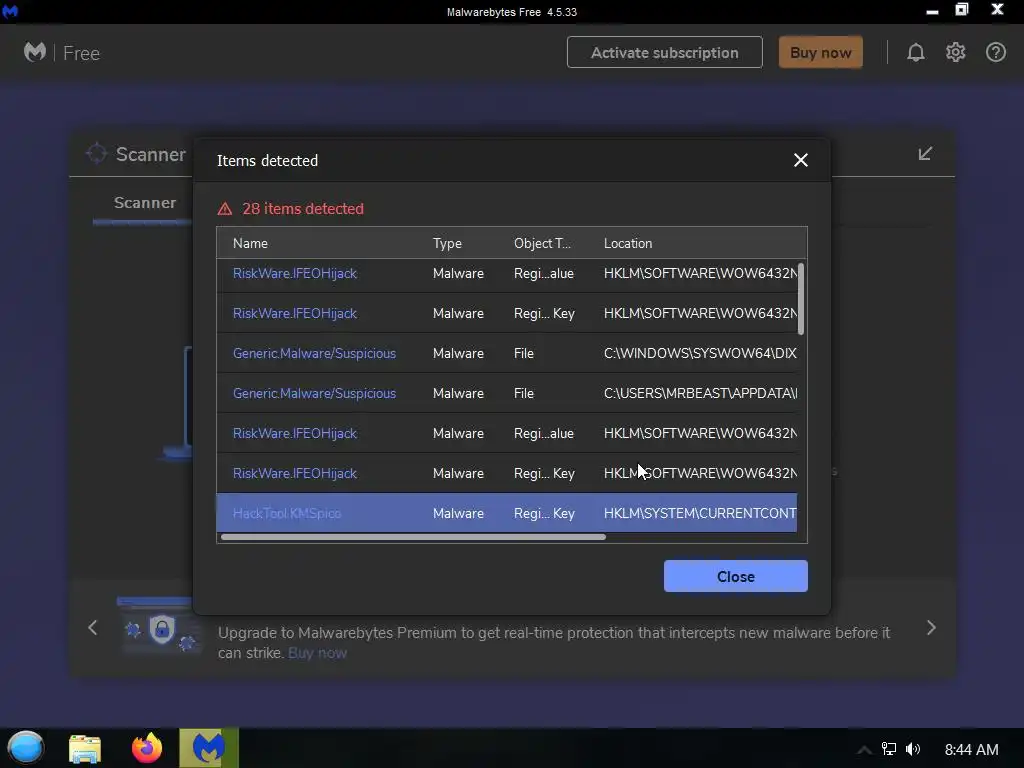Click the Activate subscription button

(x=665, y=52)
